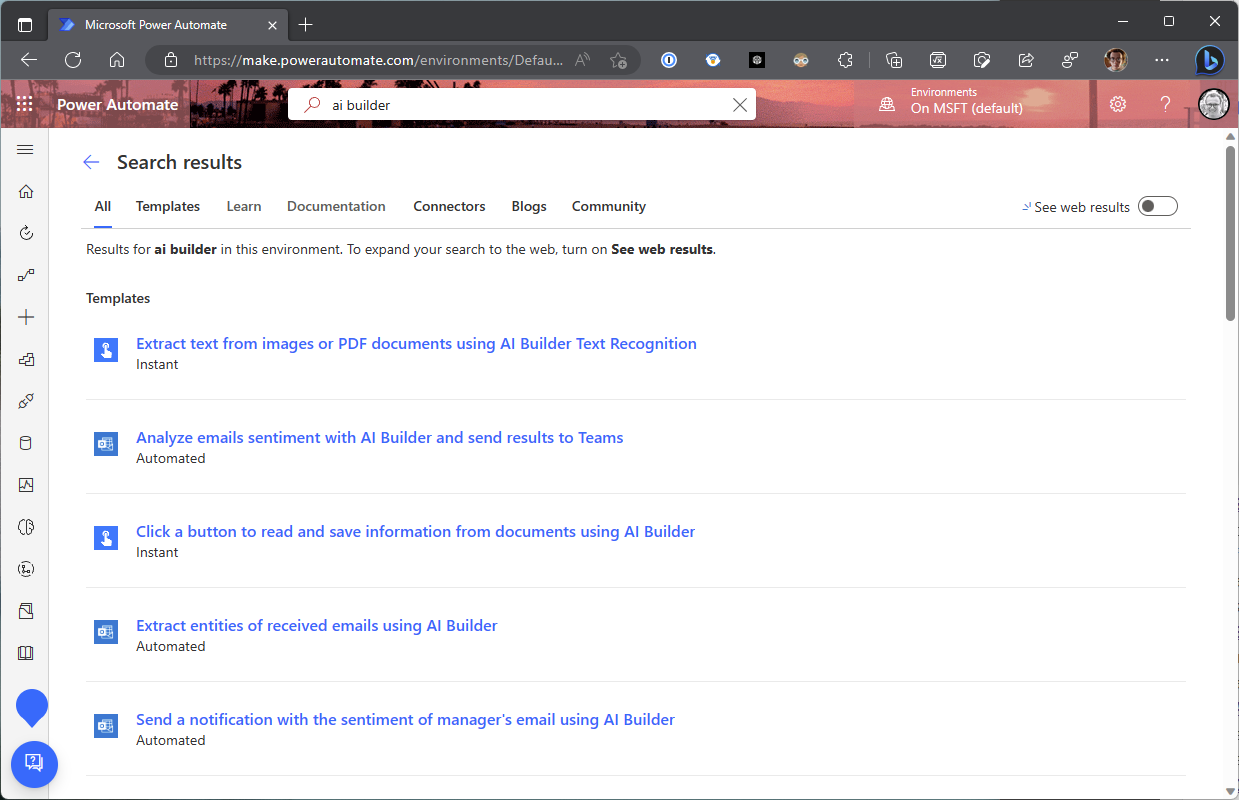Screen dimensions: 1239x800
Task: Open the Power Automate app launcher grid
Action: 25,104
